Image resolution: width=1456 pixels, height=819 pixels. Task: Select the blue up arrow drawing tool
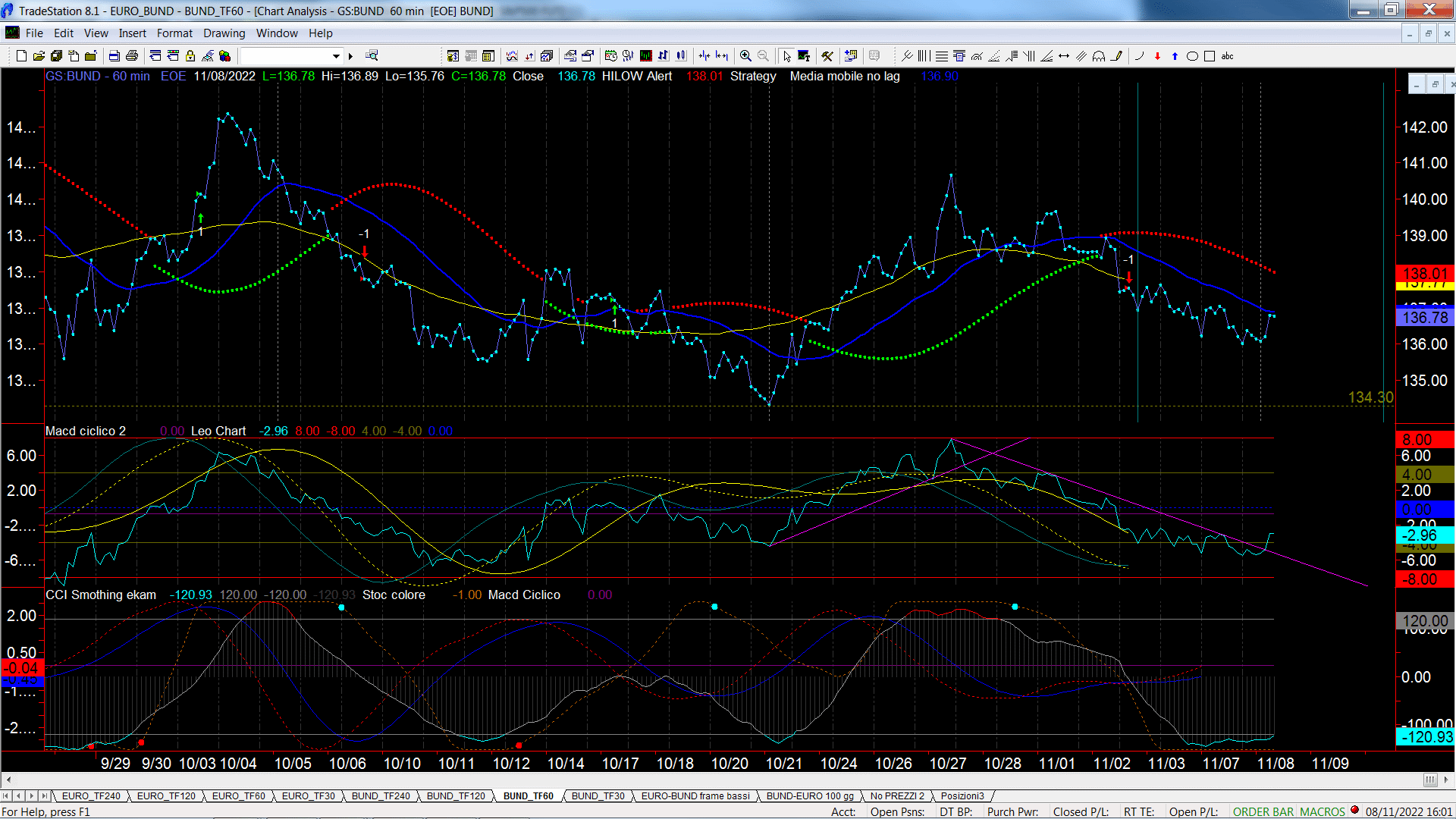(x=1175, y=55)
